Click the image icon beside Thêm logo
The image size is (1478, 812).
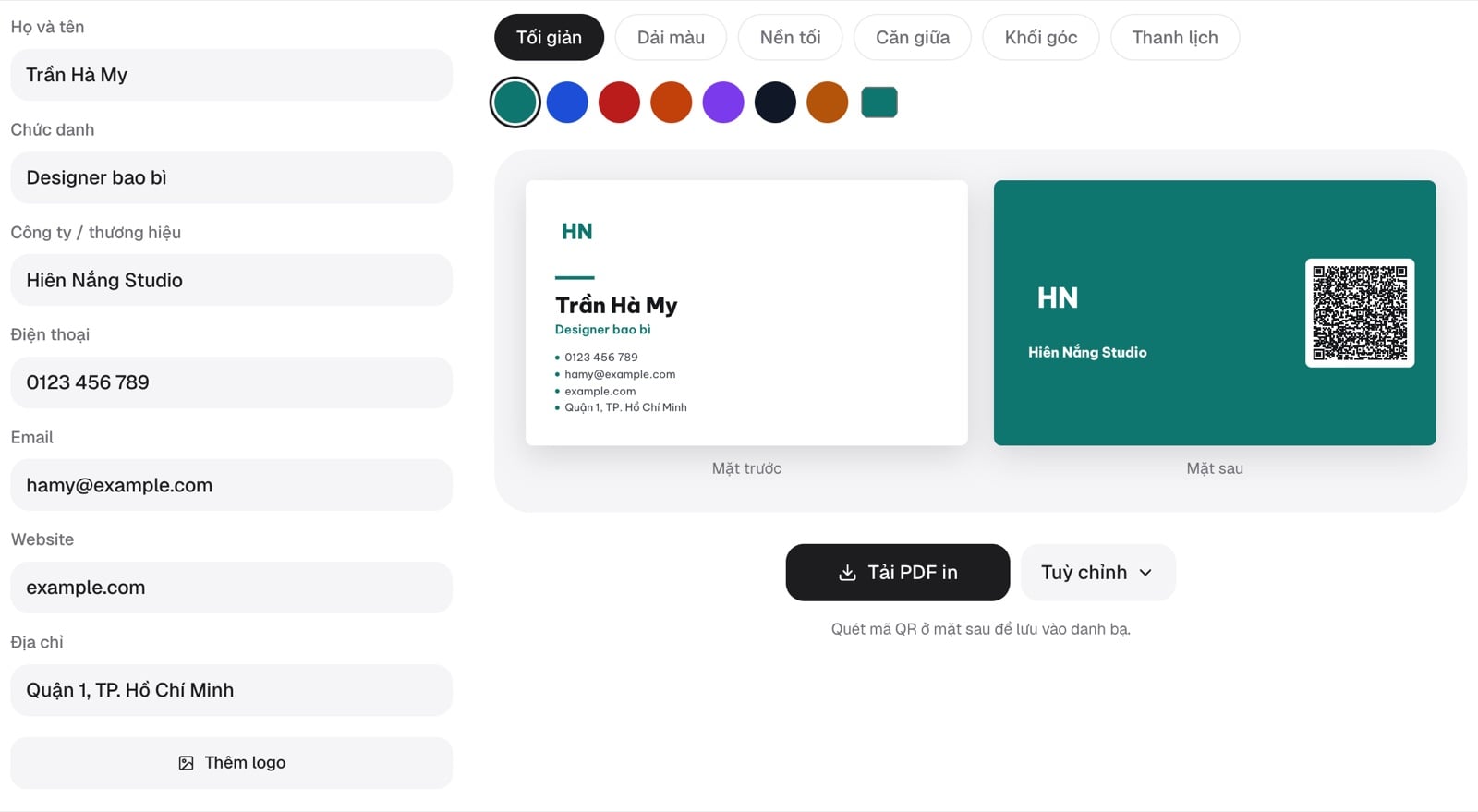[x=186, y=763]
